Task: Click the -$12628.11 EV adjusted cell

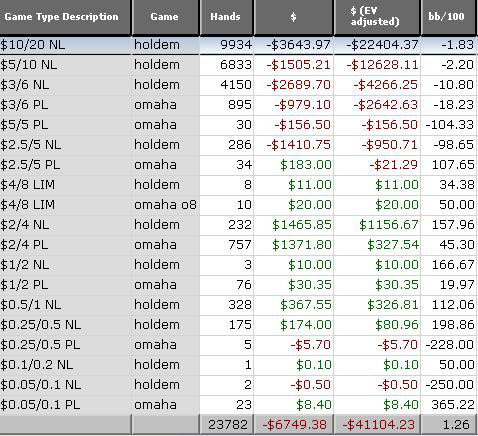Action: click(x=377, y=65)
